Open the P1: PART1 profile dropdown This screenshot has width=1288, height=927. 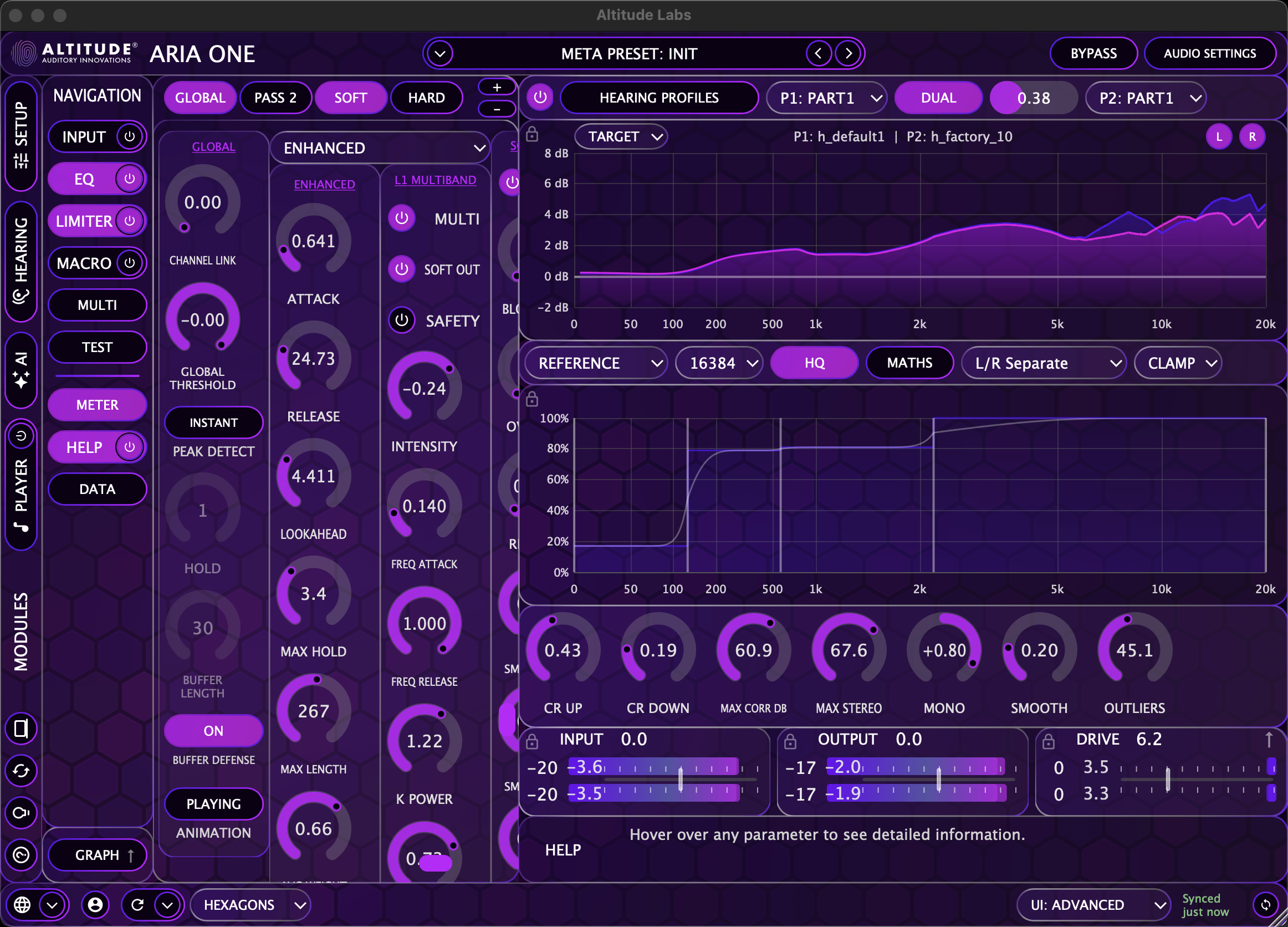pyautogui.click(x=826, y=97)
